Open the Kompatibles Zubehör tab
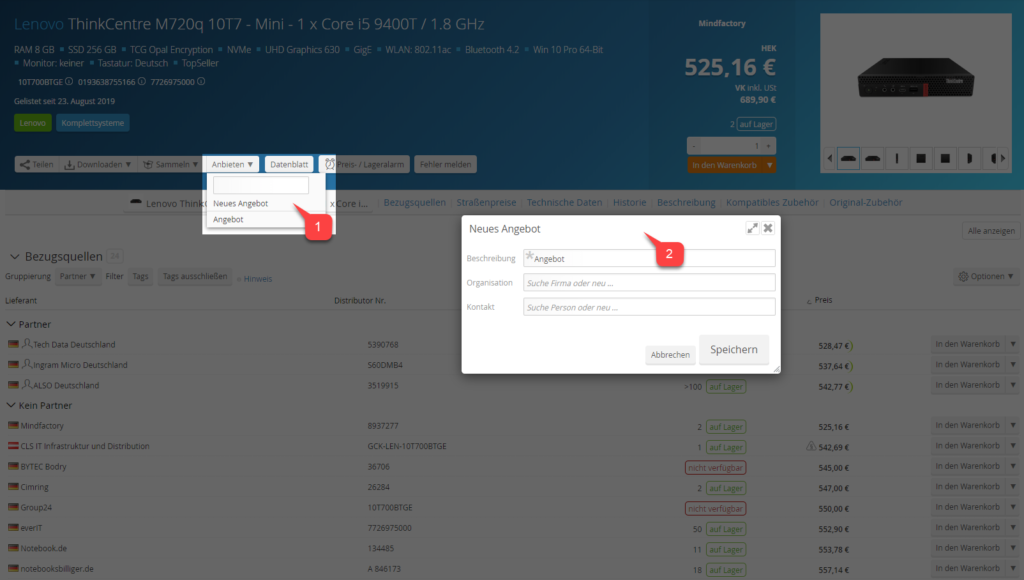This screenshot has height=580, width=1024. click(772, 202)
